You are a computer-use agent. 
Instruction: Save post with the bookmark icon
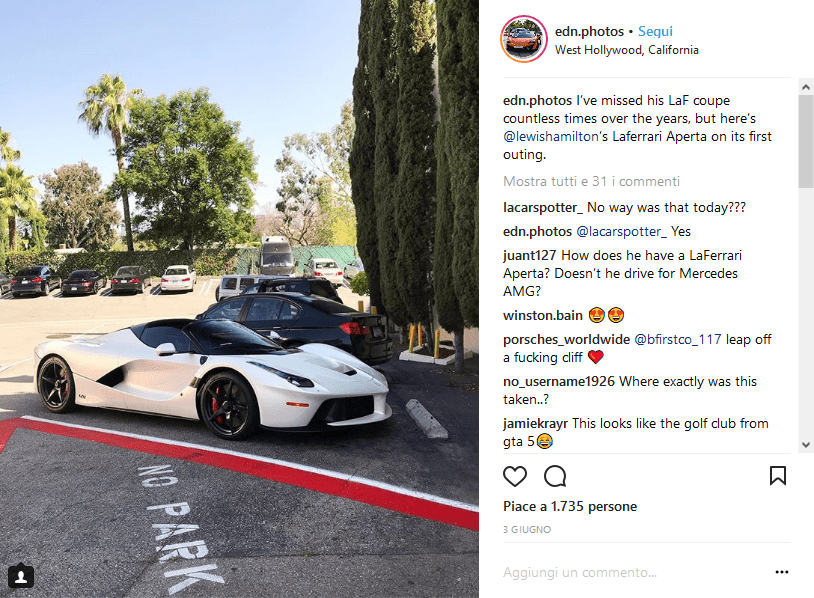pyautogui.click(x=778, y=475)
